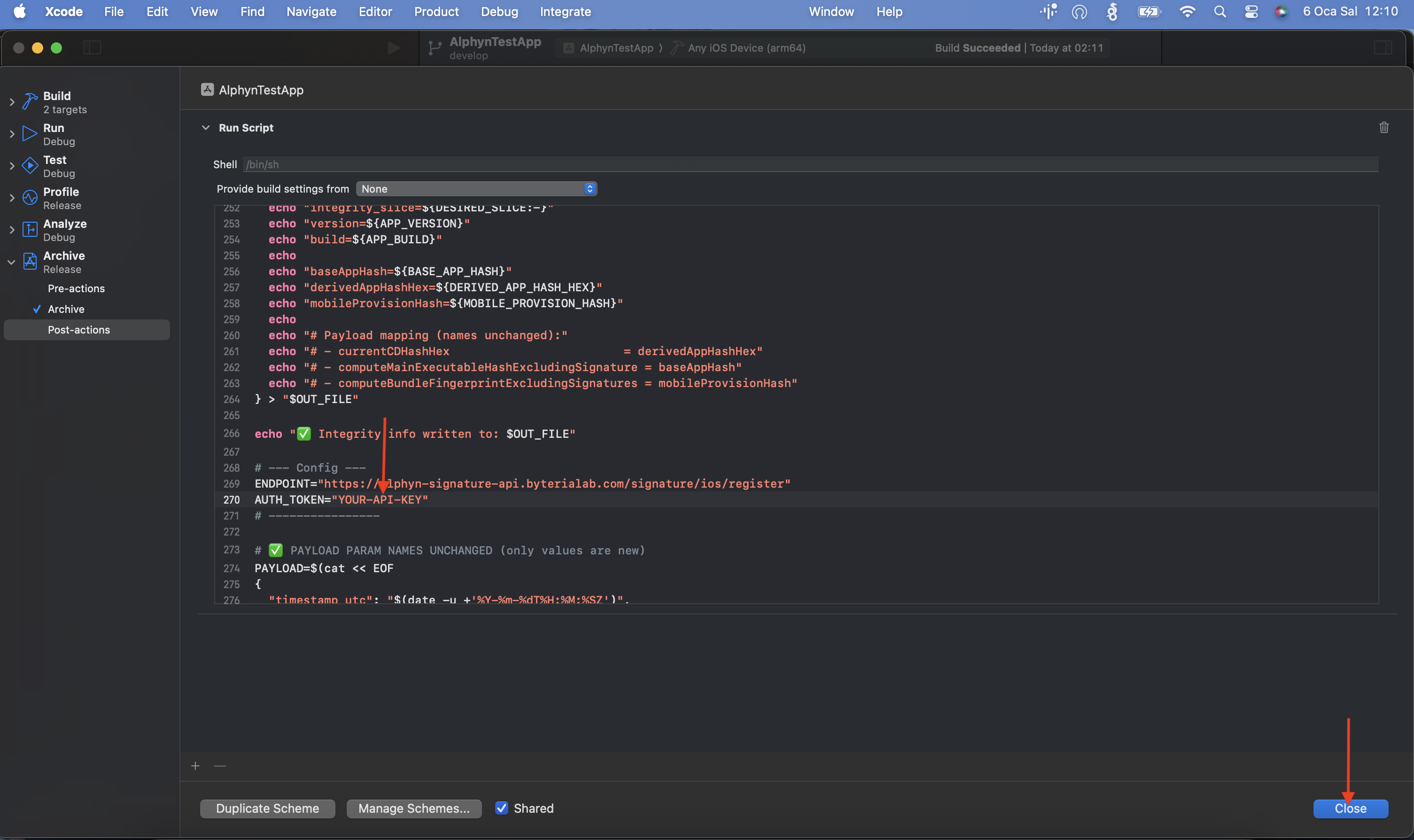Open Spotlight search in menu bar
The height and width of the screenshot is (840, 1414).
tap(1220, 11)
